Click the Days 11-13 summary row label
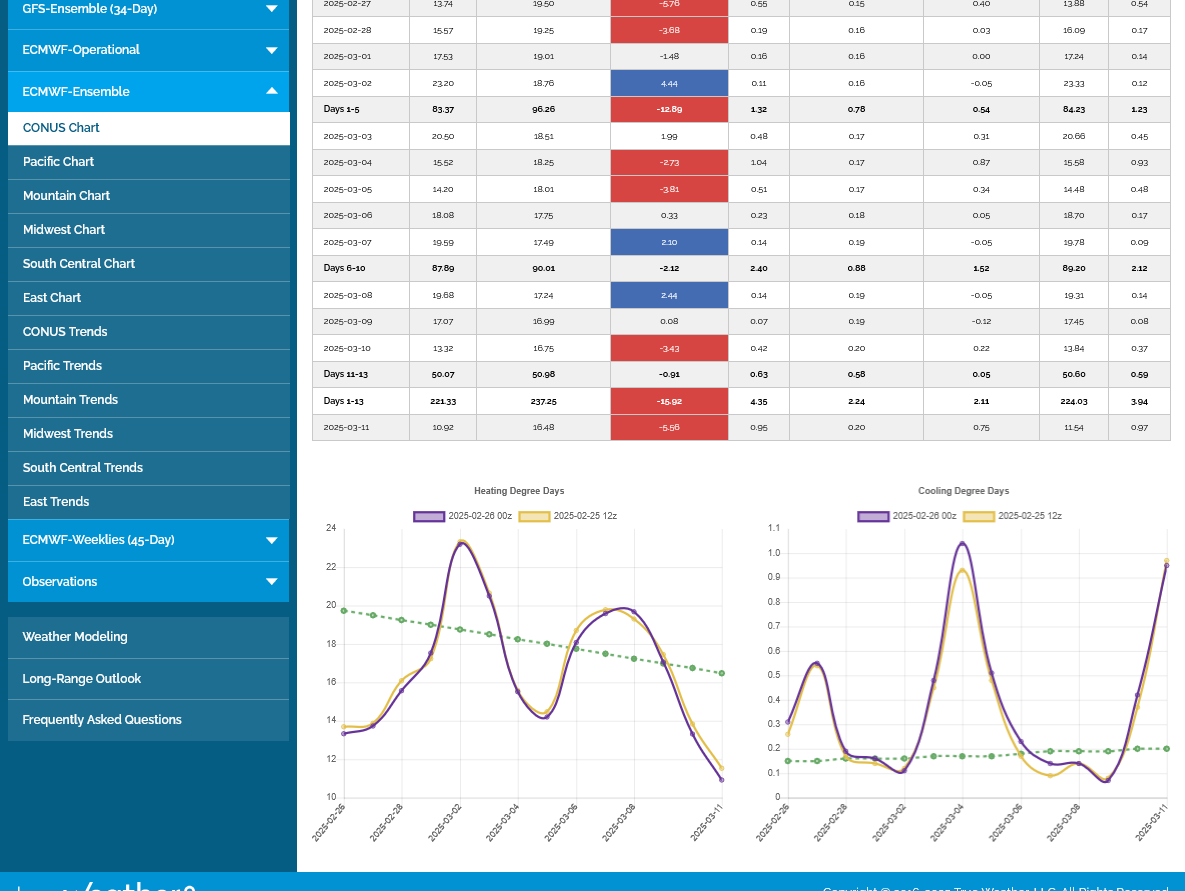The width and height of the screenshot is (1185, 891). [345, 374]
